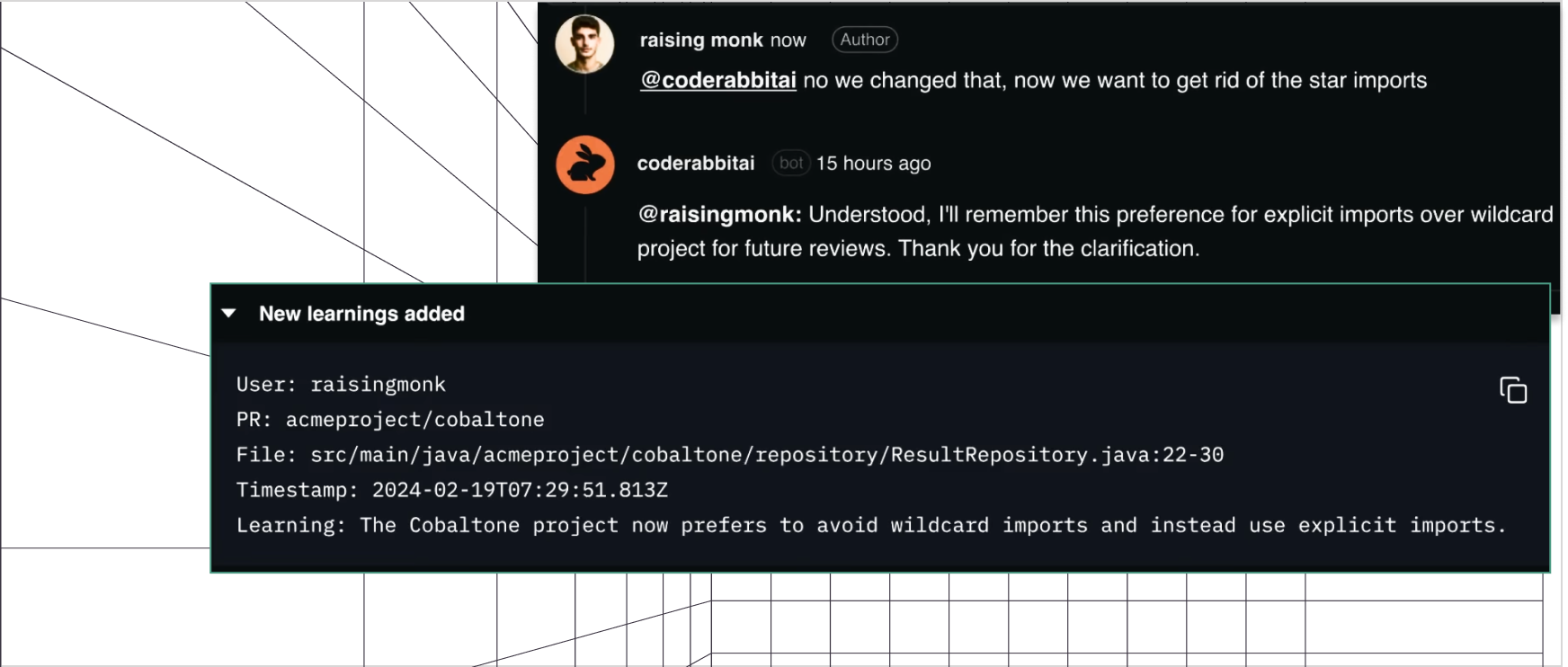Open raising monk's profile avatar
The image size is (1568, 667).
tap(584, 44)
